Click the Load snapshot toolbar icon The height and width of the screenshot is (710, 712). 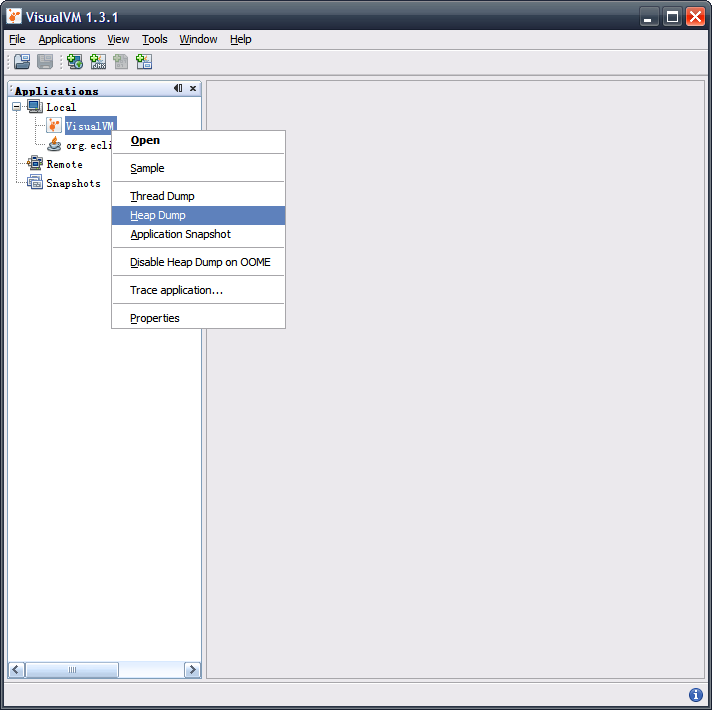pyautogui.click(x=22, y=61)
